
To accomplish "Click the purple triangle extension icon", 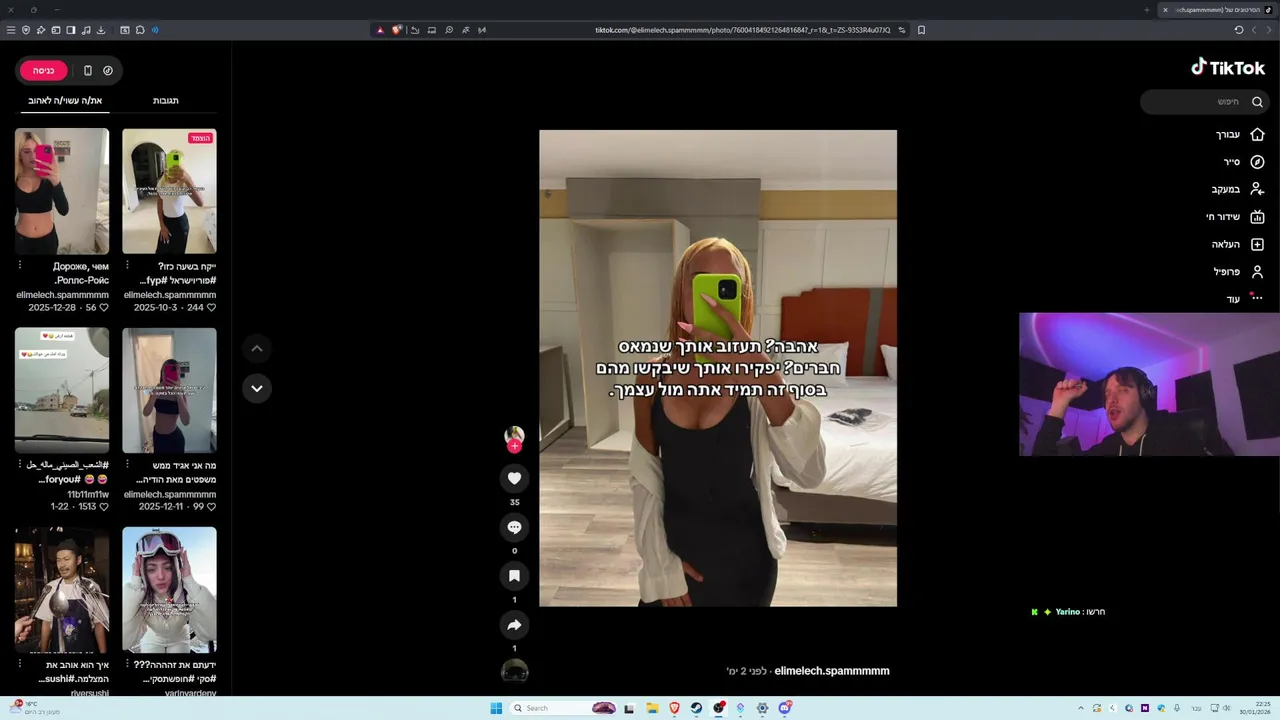I will click(380, 30).
